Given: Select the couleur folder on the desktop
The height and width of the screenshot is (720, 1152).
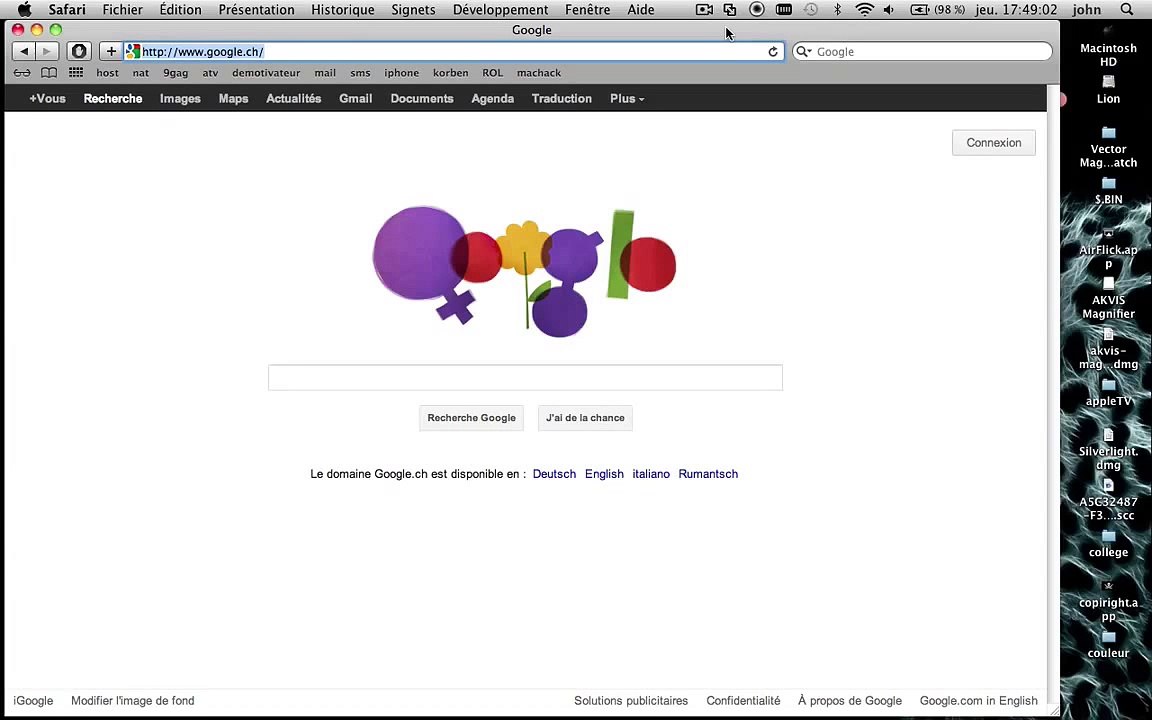Looking at the screenshot, I should coord(1109,644).
